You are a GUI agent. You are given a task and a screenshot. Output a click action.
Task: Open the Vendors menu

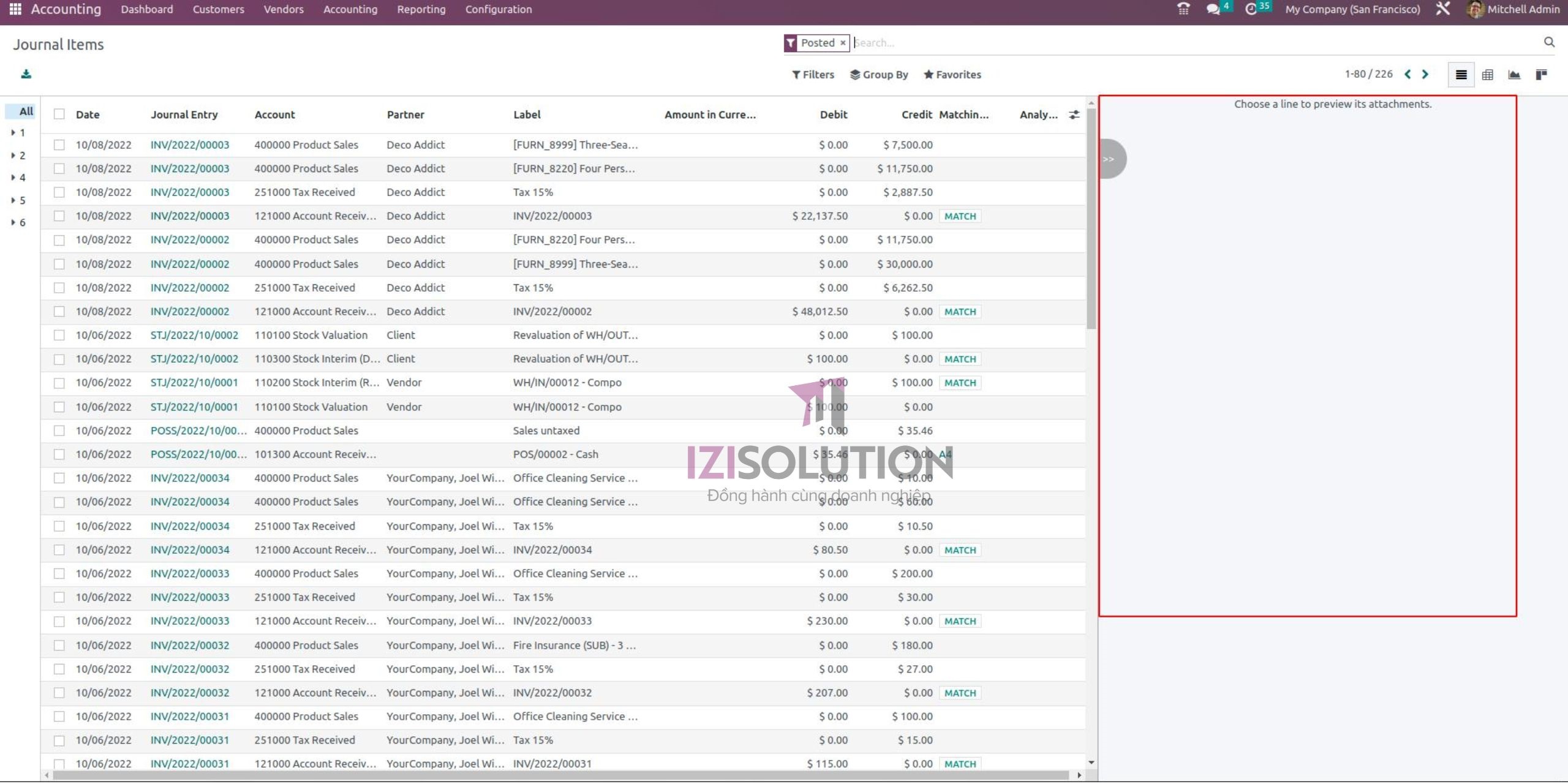click(x=283, y=9)
